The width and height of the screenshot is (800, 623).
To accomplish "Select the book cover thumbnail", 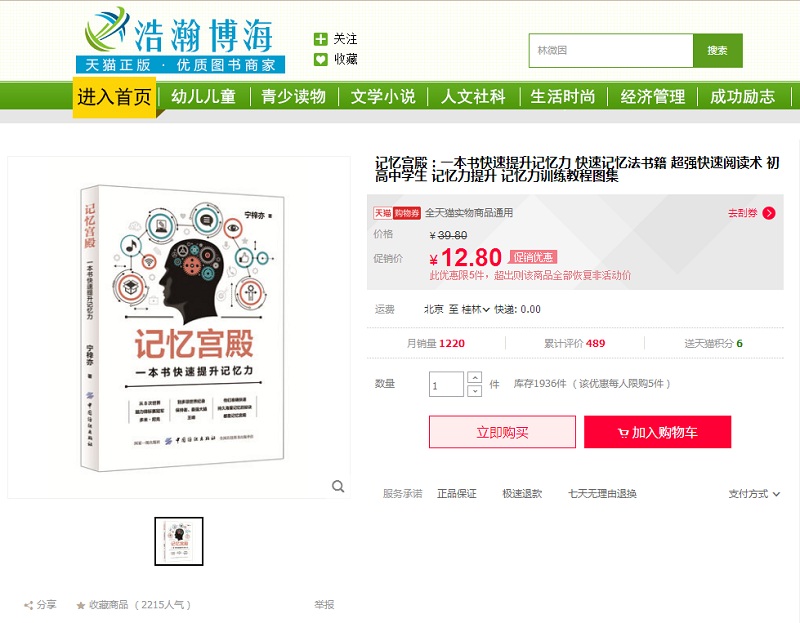I will tap(179, 541).
